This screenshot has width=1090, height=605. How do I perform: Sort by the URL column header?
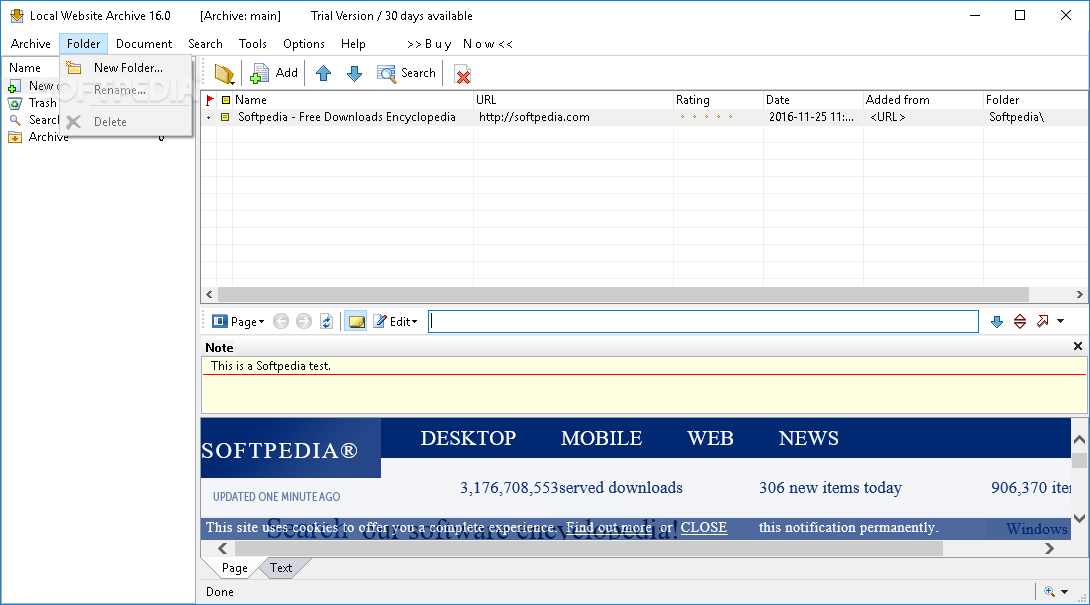tap(573, 99)
